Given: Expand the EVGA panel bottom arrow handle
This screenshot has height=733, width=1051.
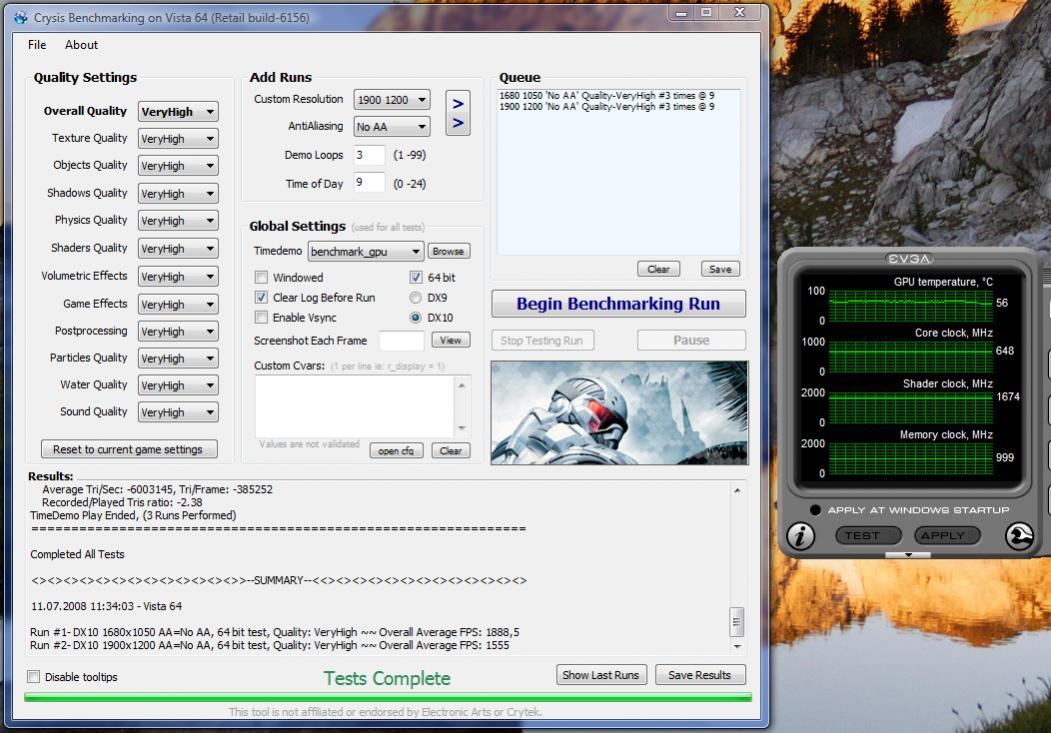Looking at the screenshot, I should (x=908, y=555).
